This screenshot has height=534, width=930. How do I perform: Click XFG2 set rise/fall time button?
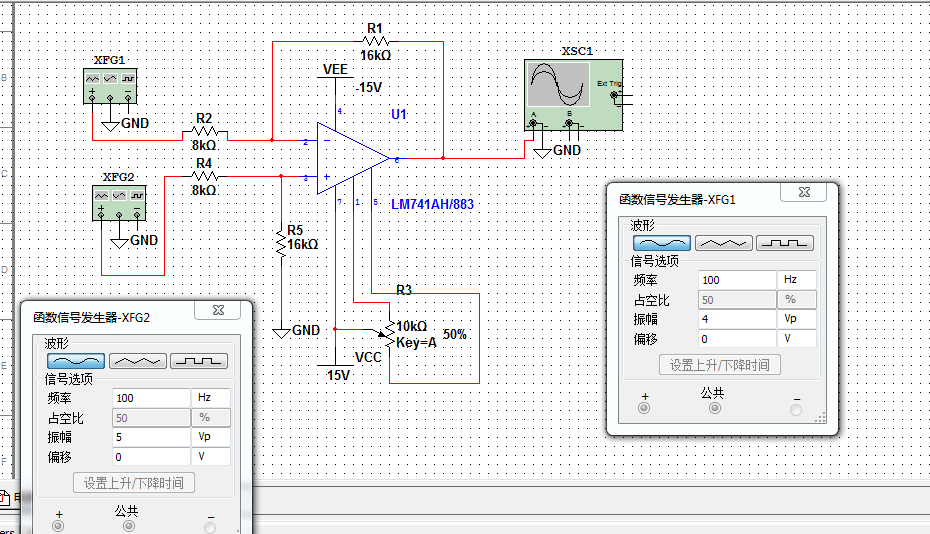point(134,483)
